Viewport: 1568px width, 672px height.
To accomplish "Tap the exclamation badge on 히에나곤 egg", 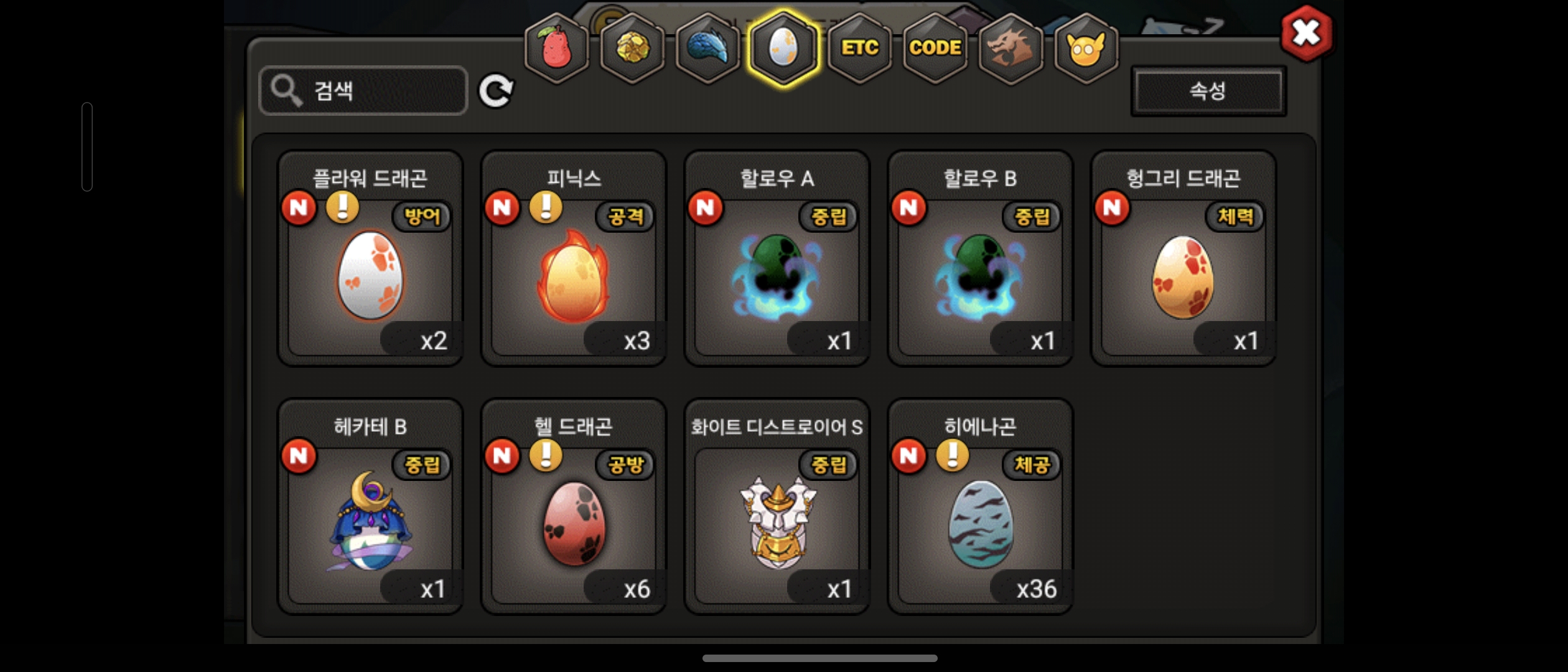I will [x=953, y=455].
